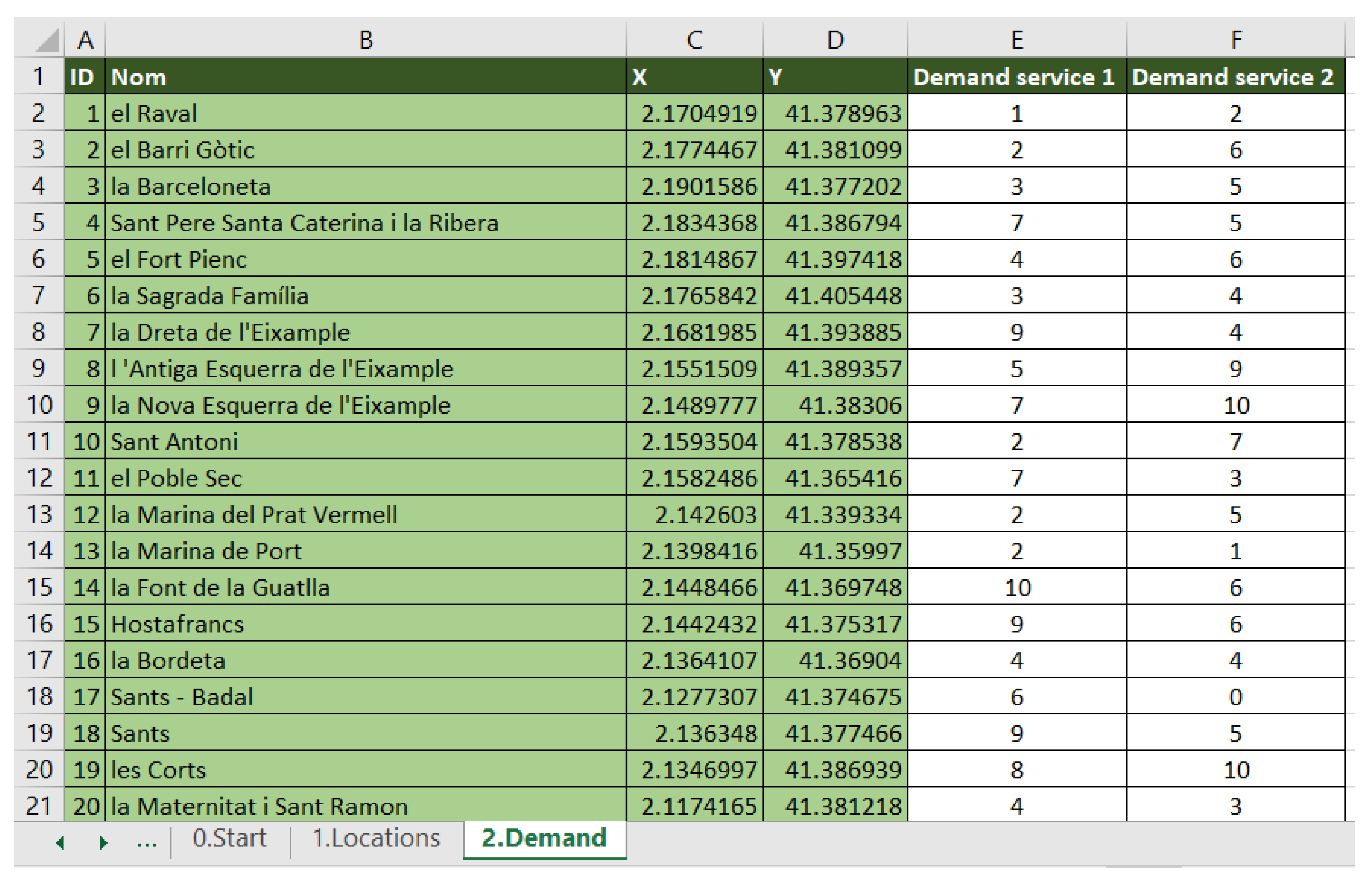Select row 1 header
The width and height of the screenshot is (1372, 874).
[x=39, y=76]
